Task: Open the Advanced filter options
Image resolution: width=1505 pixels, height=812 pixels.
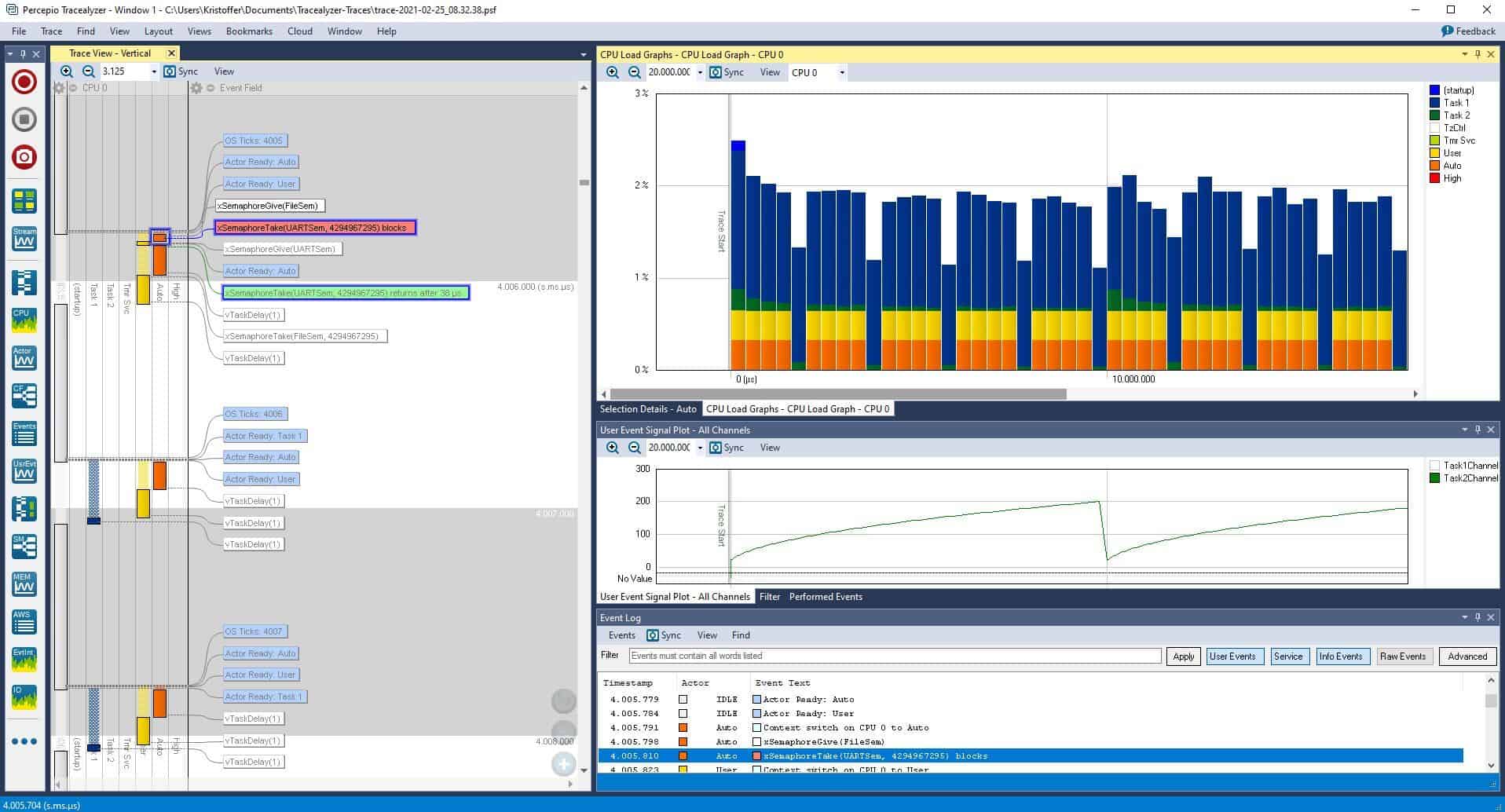Action: [1467, 657]
